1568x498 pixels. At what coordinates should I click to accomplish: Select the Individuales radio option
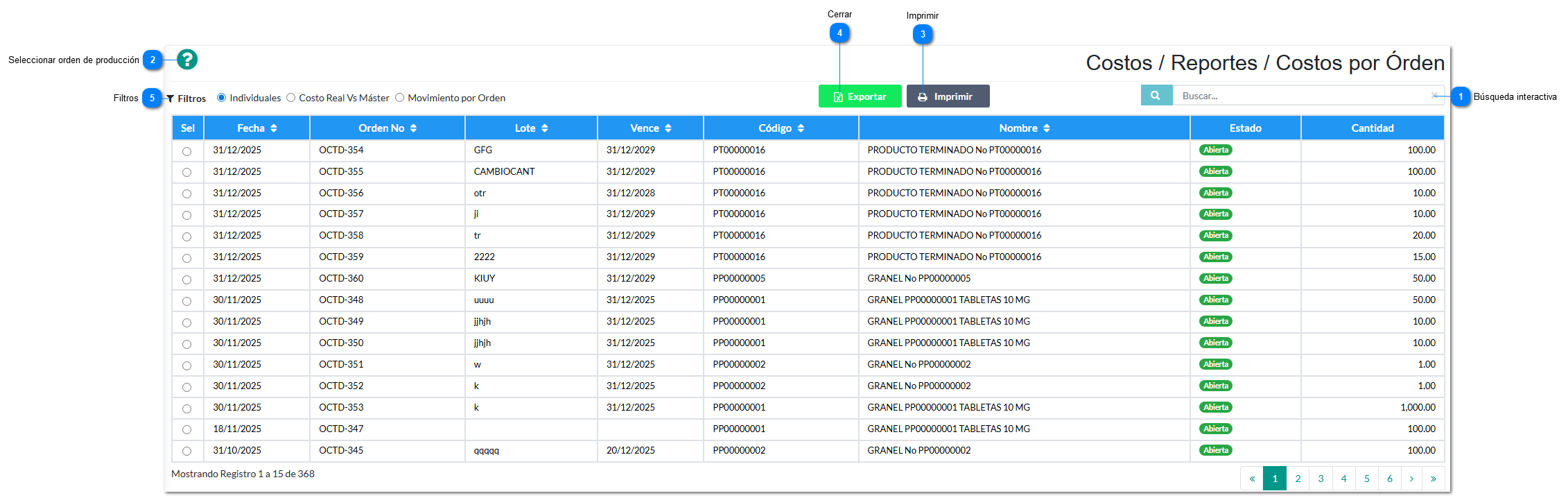pyautogui.click(x=222, y=98)
